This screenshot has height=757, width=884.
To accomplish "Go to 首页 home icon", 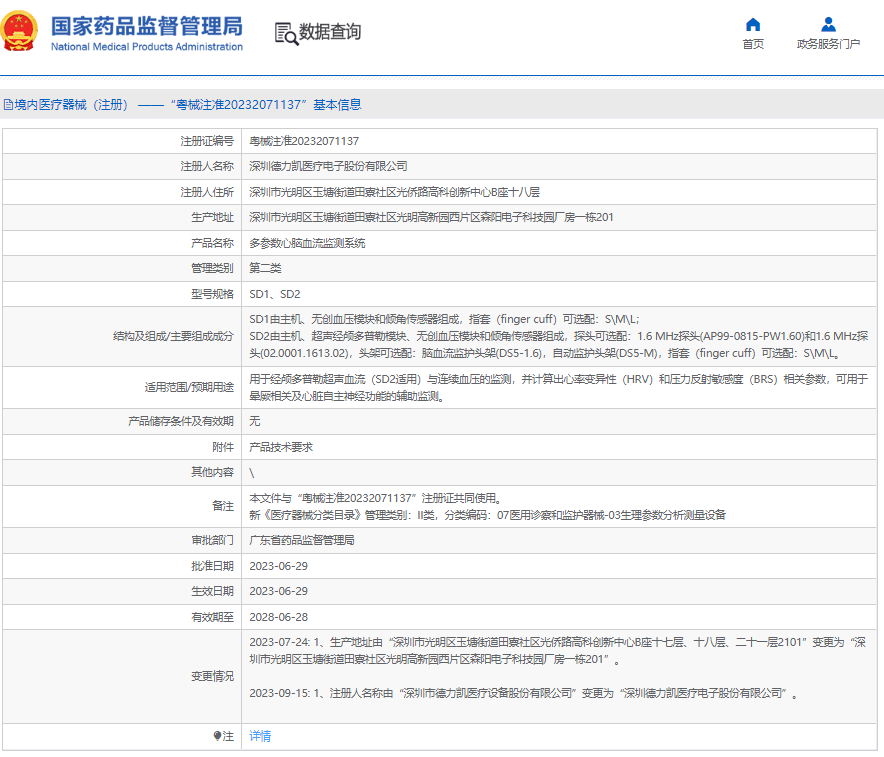I will tap(753, 24).
